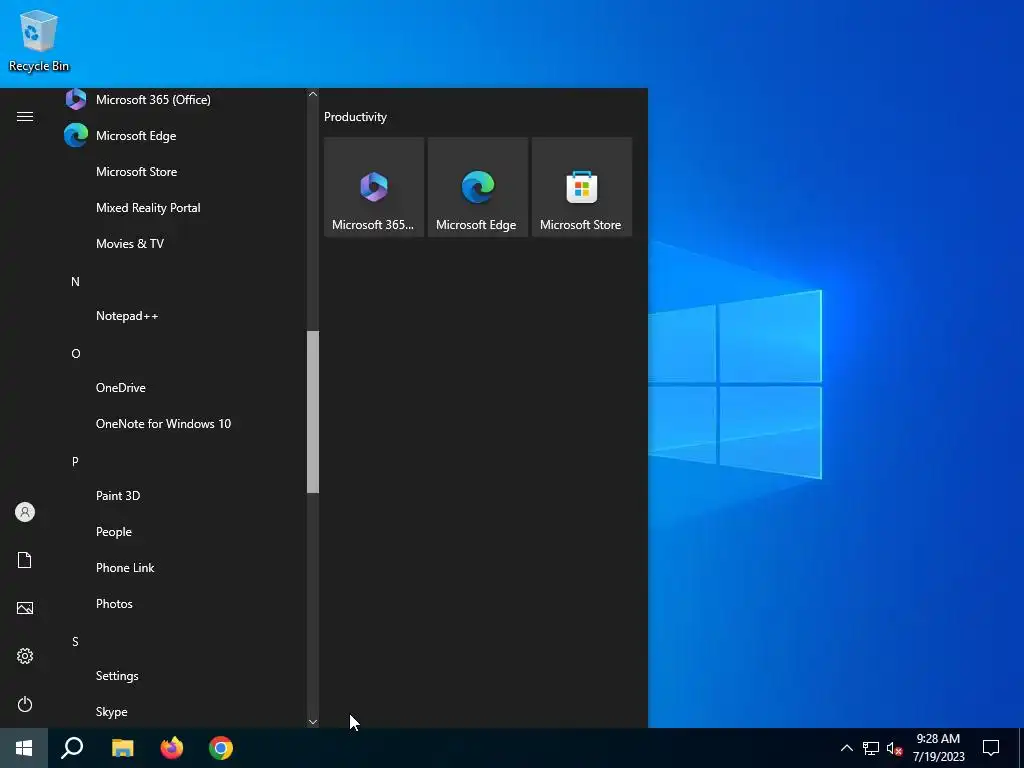Launch Firefox from the taskbar
This screenshot has height=768, width=1024.
[x=172, y=748]
